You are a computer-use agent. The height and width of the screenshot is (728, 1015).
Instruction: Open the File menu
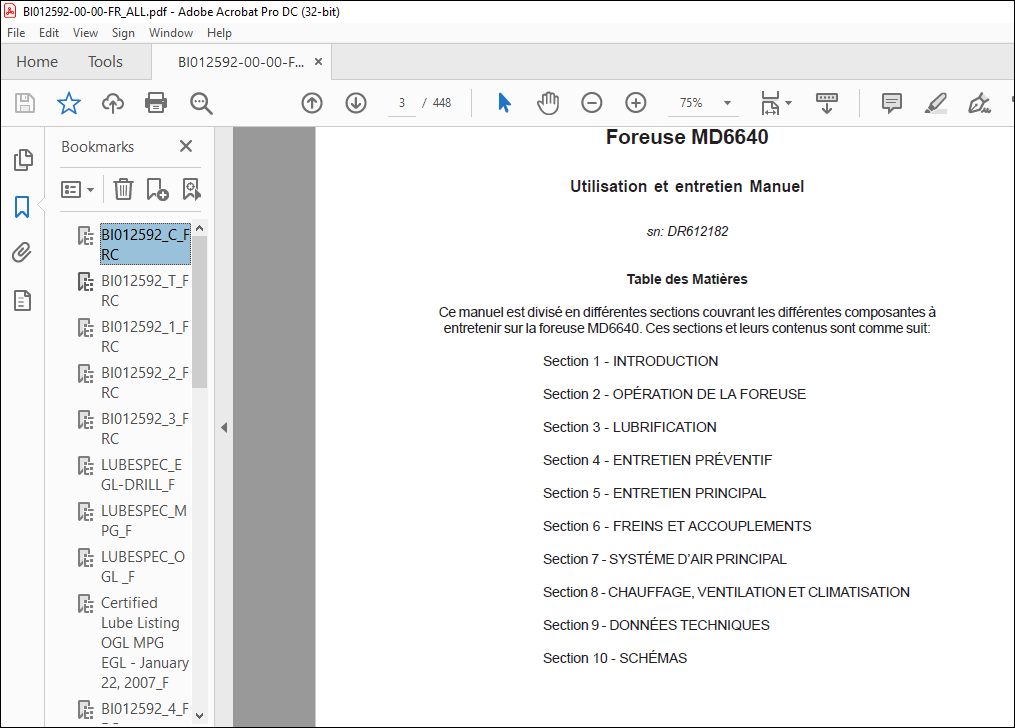coord(16,33)
